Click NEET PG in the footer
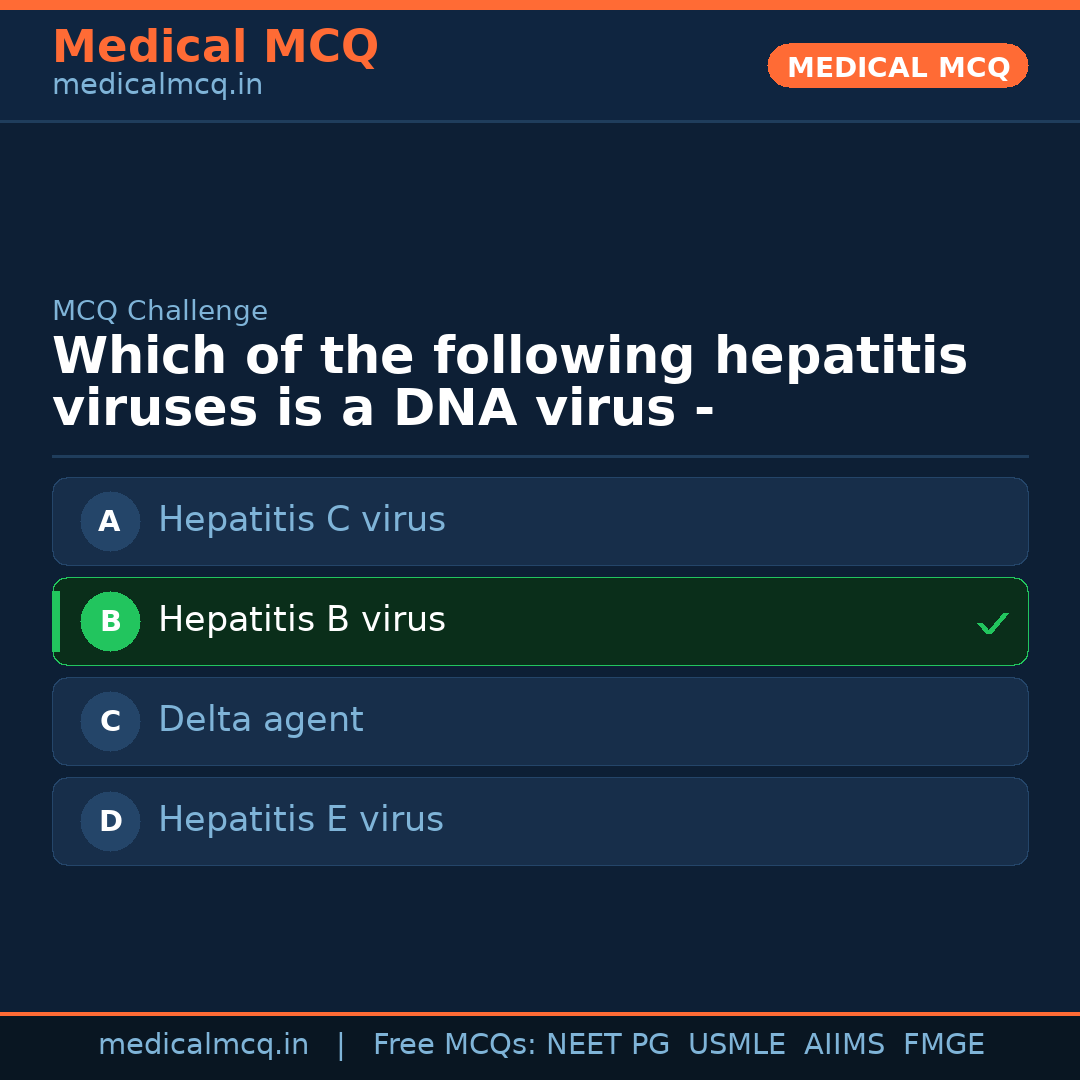 (x=608, y=1045)
